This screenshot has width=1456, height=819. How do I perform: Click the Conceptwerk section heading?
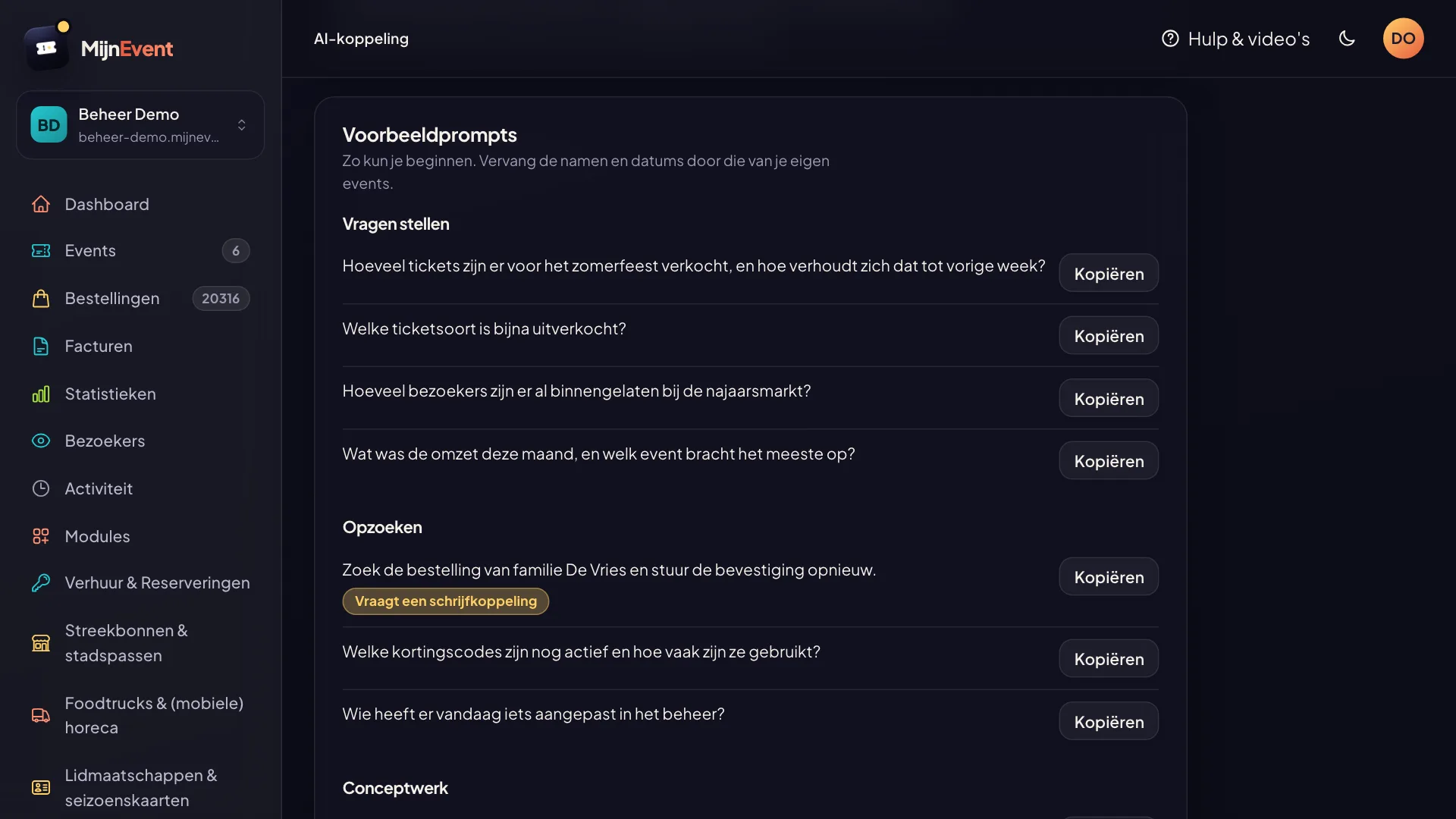click(x=395, y=788)
